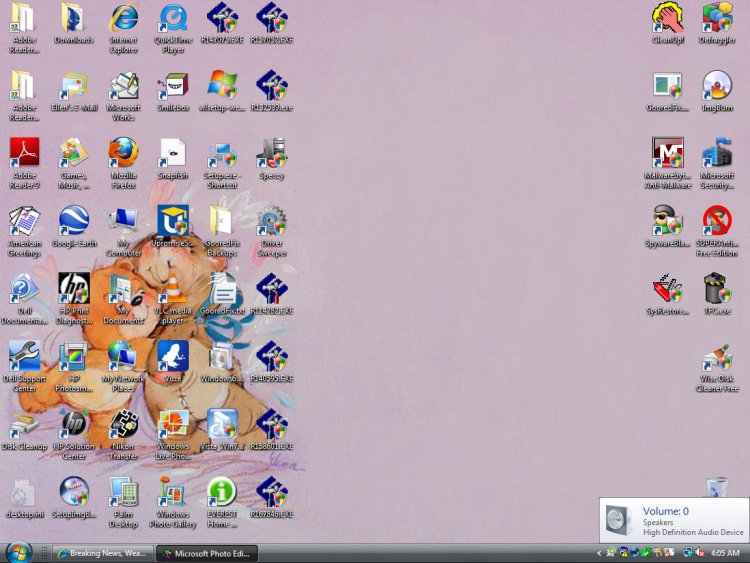This screenshot has height=563, width=750.
Task: Open Windows Live Photo Gallery shortcut
Action: [173, 435]
